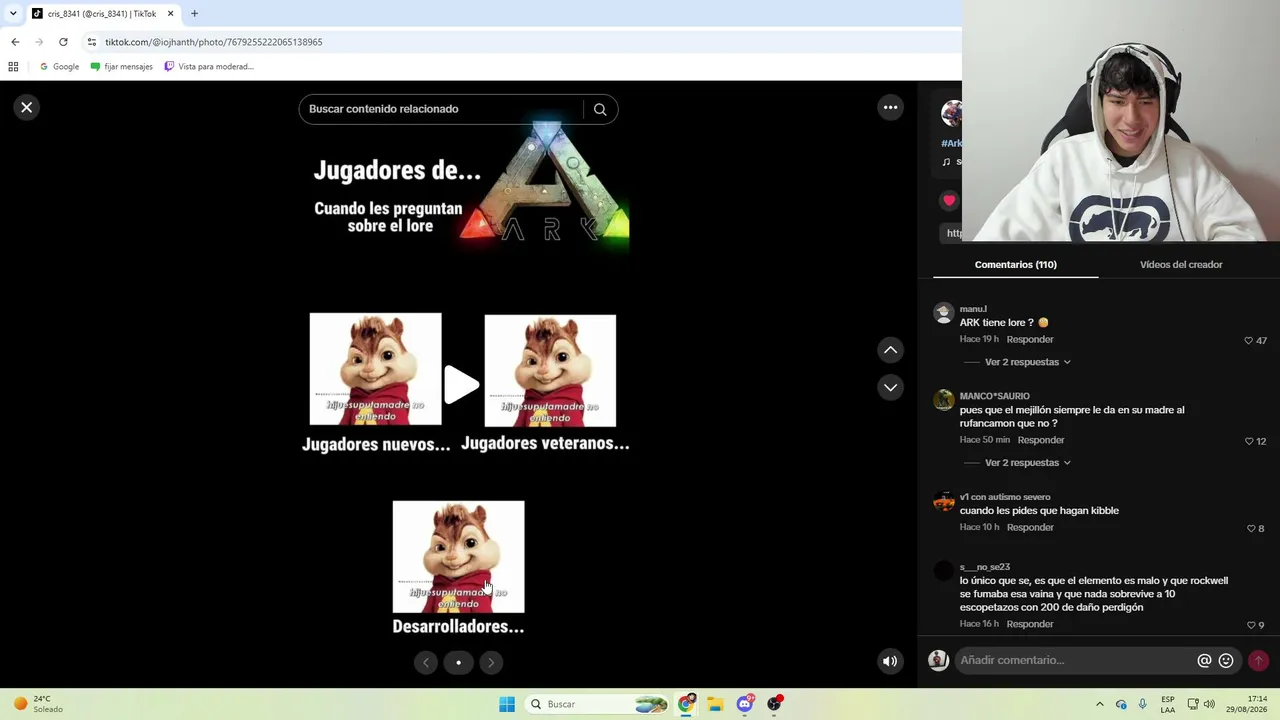Click the 'Desarrolladores...' chipmunk image
Image resolution: width=1280 pixels, height=720 pixels.
point(458,557)
